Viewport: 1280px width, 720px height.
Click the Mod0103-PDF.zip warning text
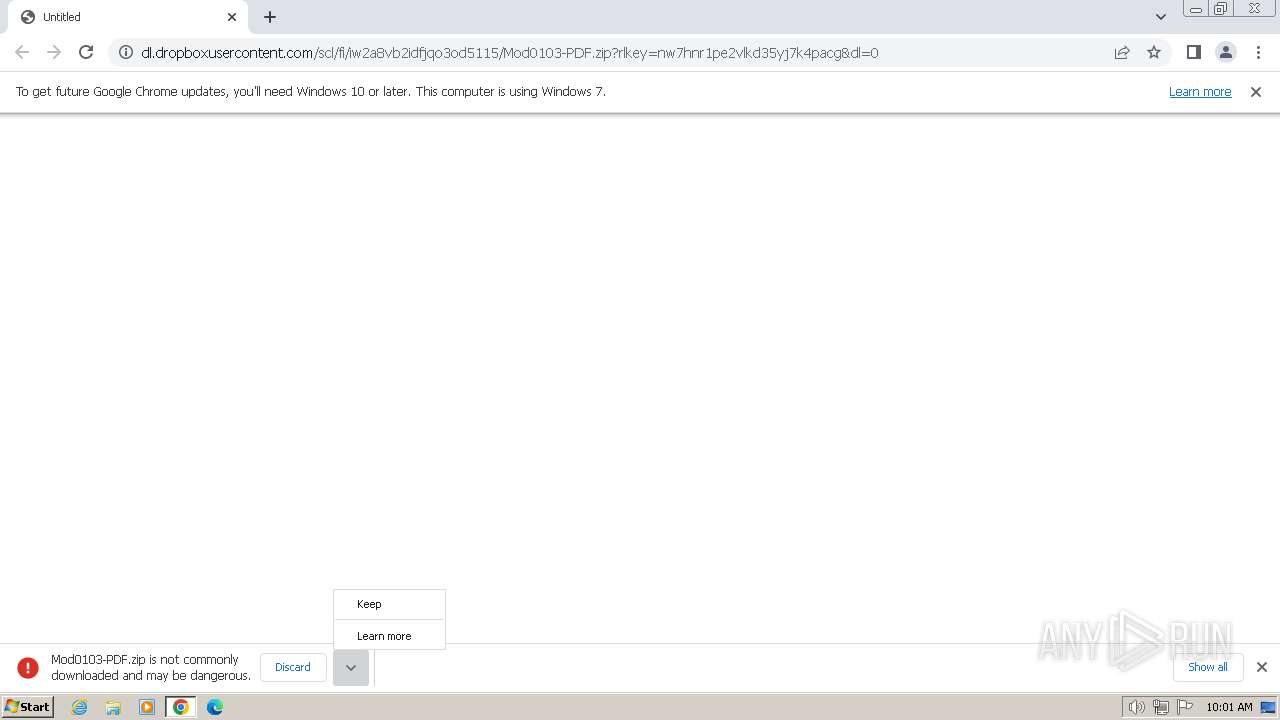pyautogui.click(x=151, y=667)
